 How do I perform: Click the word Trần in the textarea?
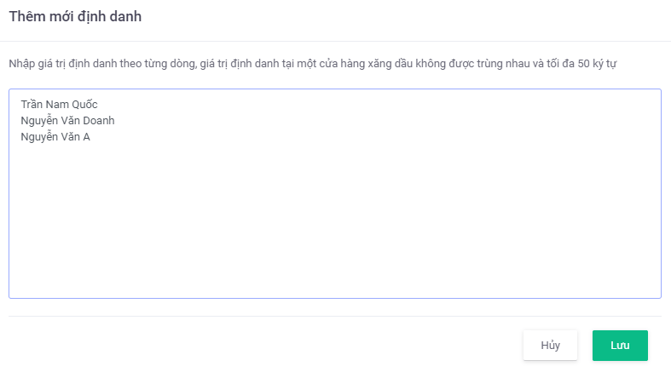click(32, 104)
